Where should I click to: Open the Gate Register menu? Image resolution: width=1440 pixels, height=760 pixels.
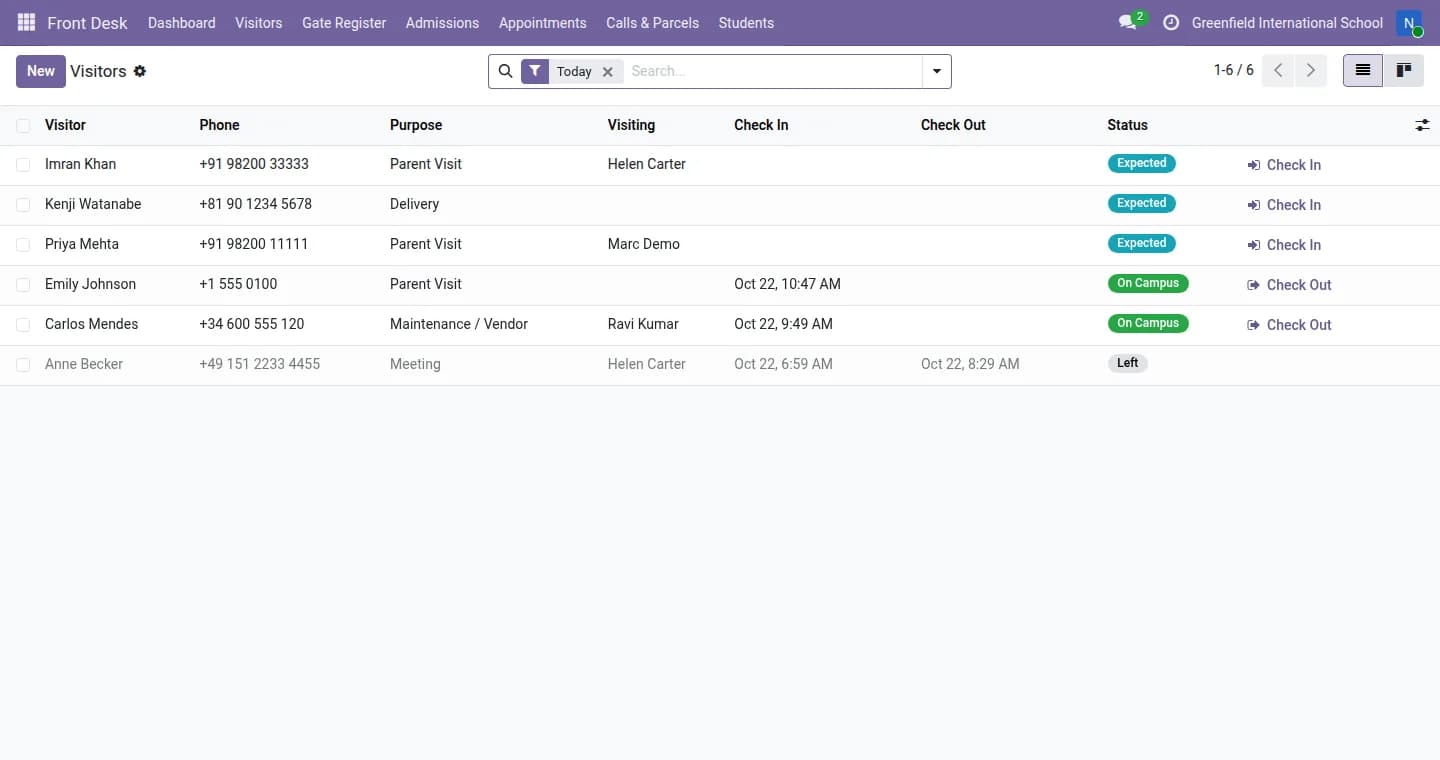point(344,22)
